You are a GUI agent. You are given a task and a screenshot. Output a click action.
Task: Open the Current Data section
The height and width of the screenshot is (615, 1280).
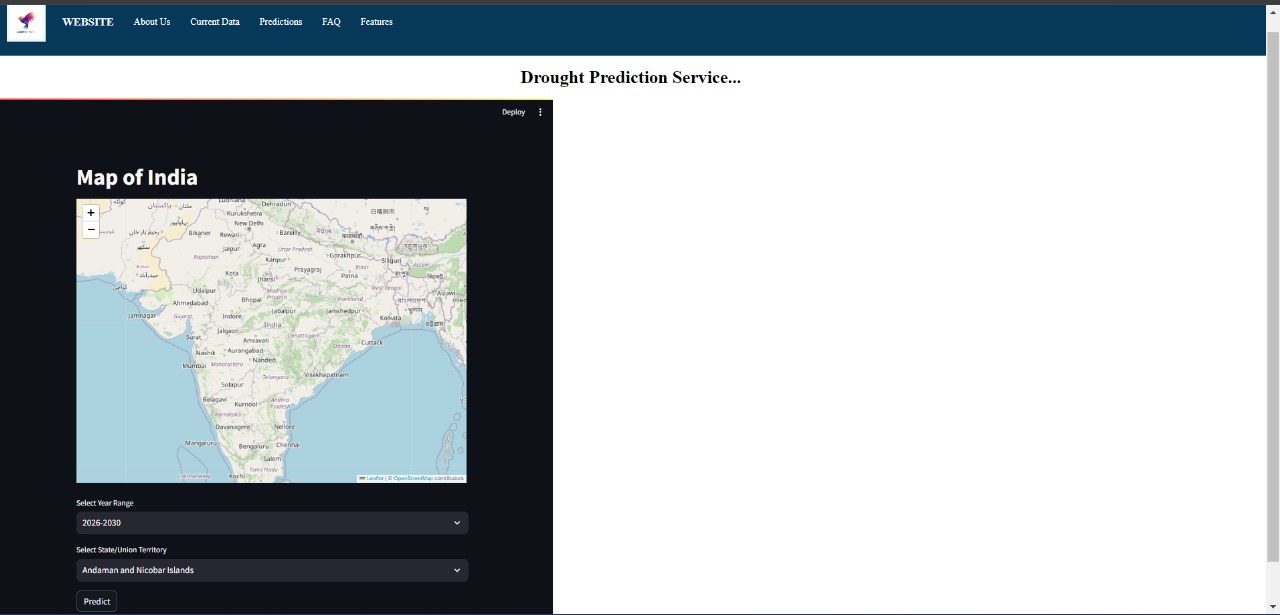click(215, 22)
